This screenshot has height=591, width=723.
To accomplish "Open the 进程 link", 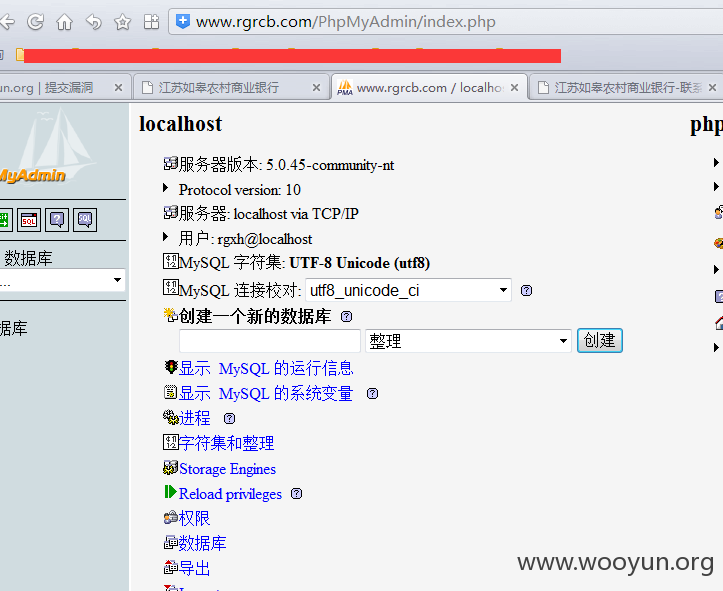I will (195, 418).
